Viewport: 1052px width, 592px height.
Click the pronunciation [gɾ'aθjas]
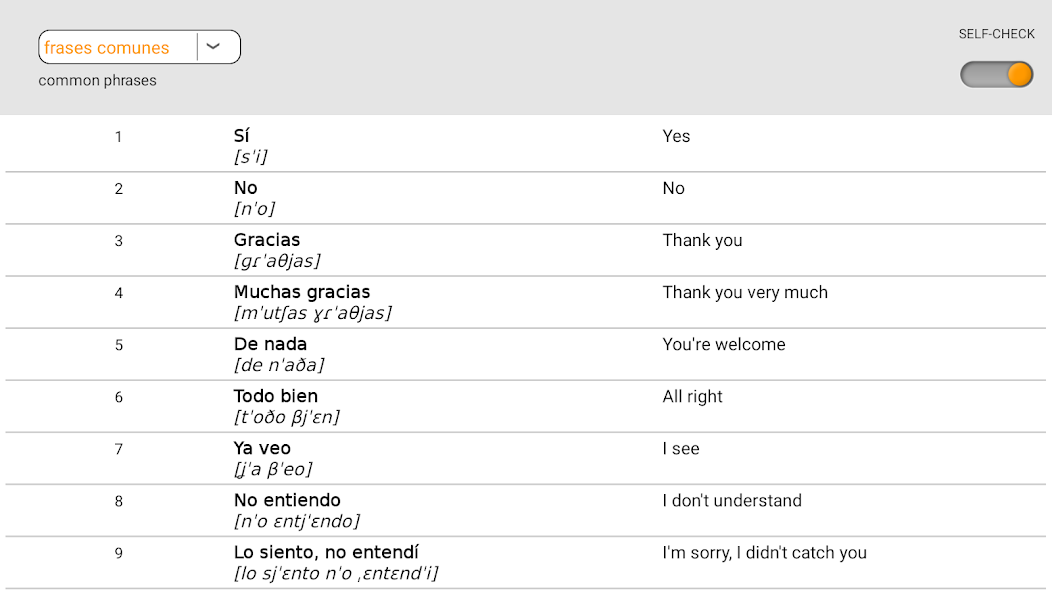277,260
